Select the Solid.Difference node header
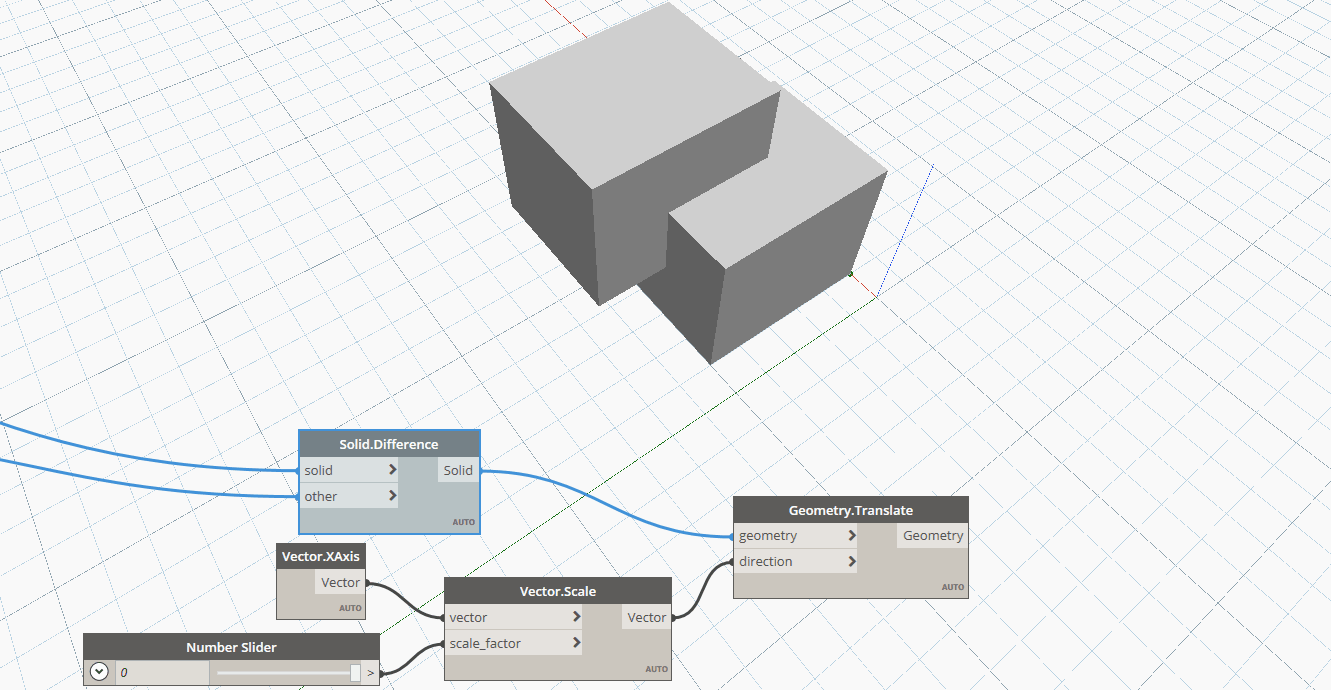 tap(389, 444)
